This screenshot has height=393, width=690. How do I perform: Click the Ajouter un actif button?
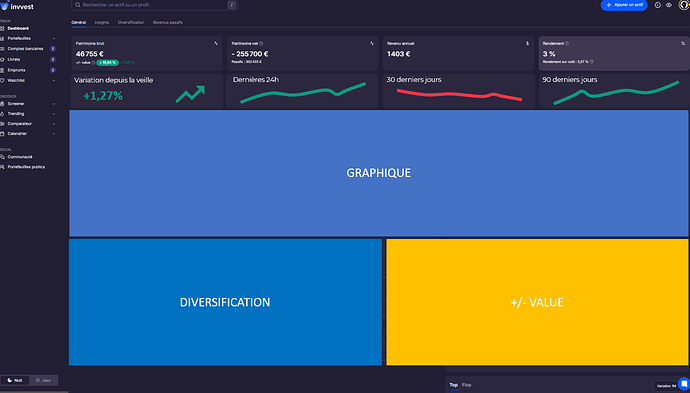coord(624,5)
